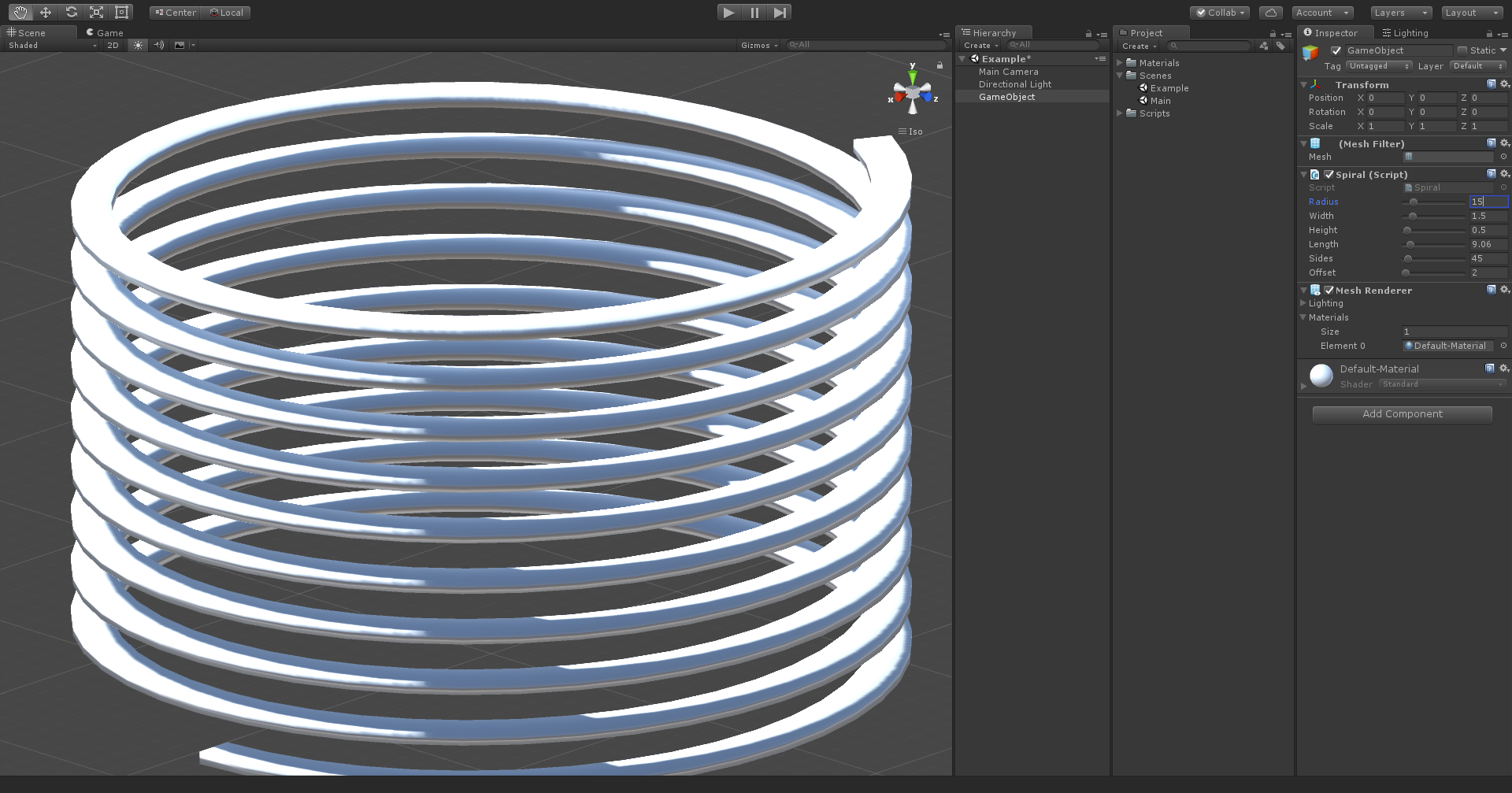
Task: Toggle scene lighting sun icon
Action: pos(138,45)
